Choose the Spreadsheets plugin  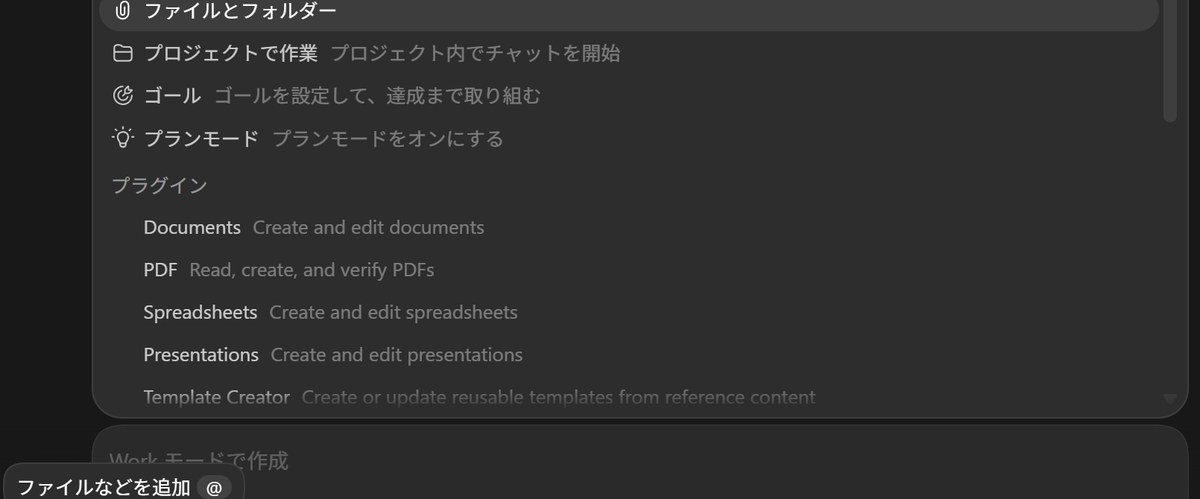pyautogui.click(x=629, y=313)
